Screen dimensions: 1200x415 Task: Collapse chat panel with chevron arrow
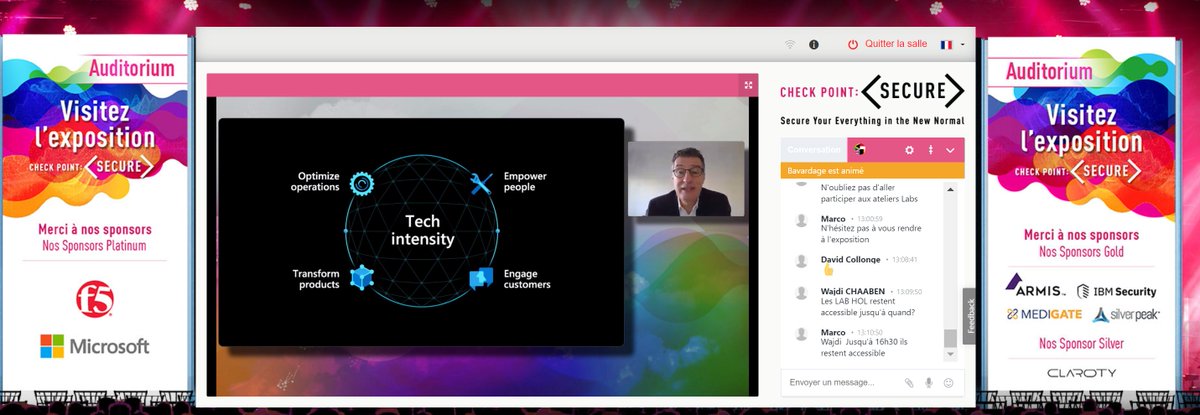[950, 150]
